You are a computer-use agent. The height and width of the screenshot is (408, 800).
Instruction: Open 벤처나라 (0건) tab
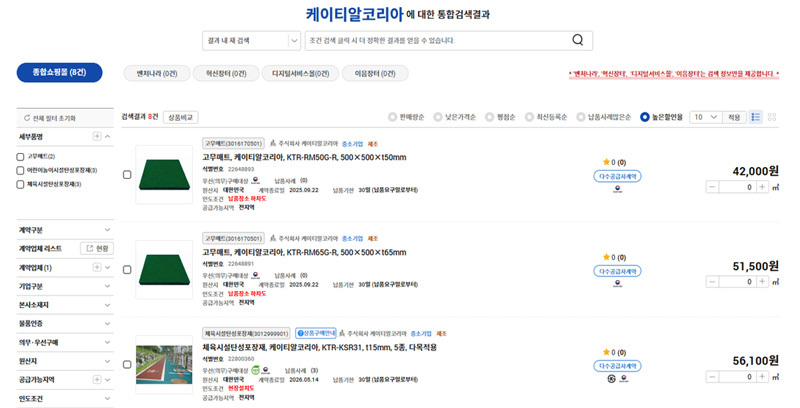(x=157, y=73)
